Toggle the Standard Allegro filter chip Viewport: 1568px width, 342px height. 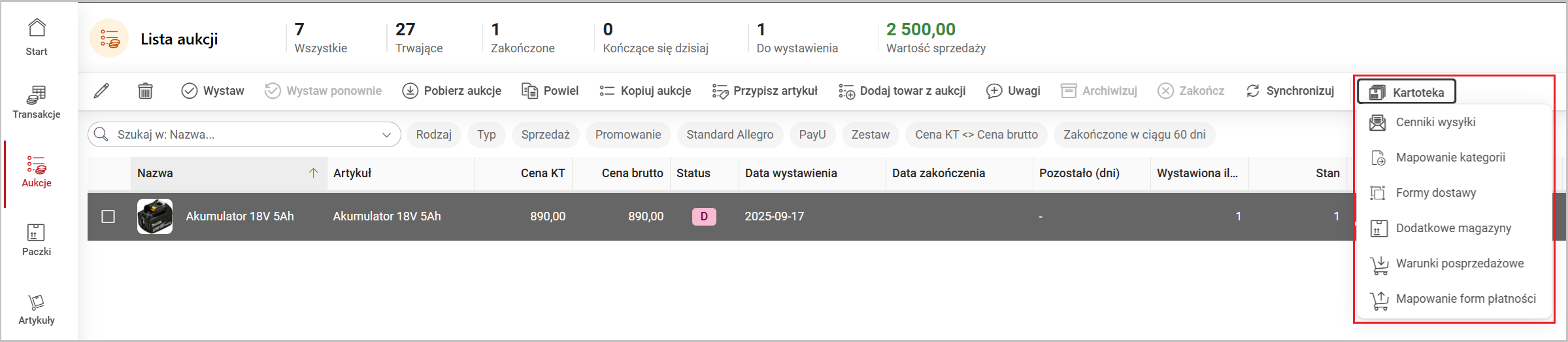(729, 135)
